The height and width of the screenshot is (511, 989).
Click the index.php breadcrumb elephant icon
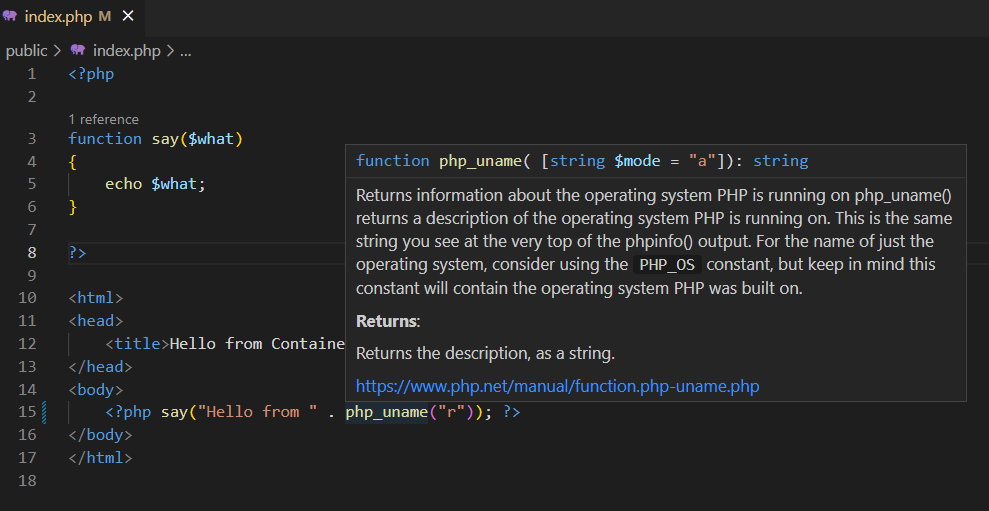point(78,50)
